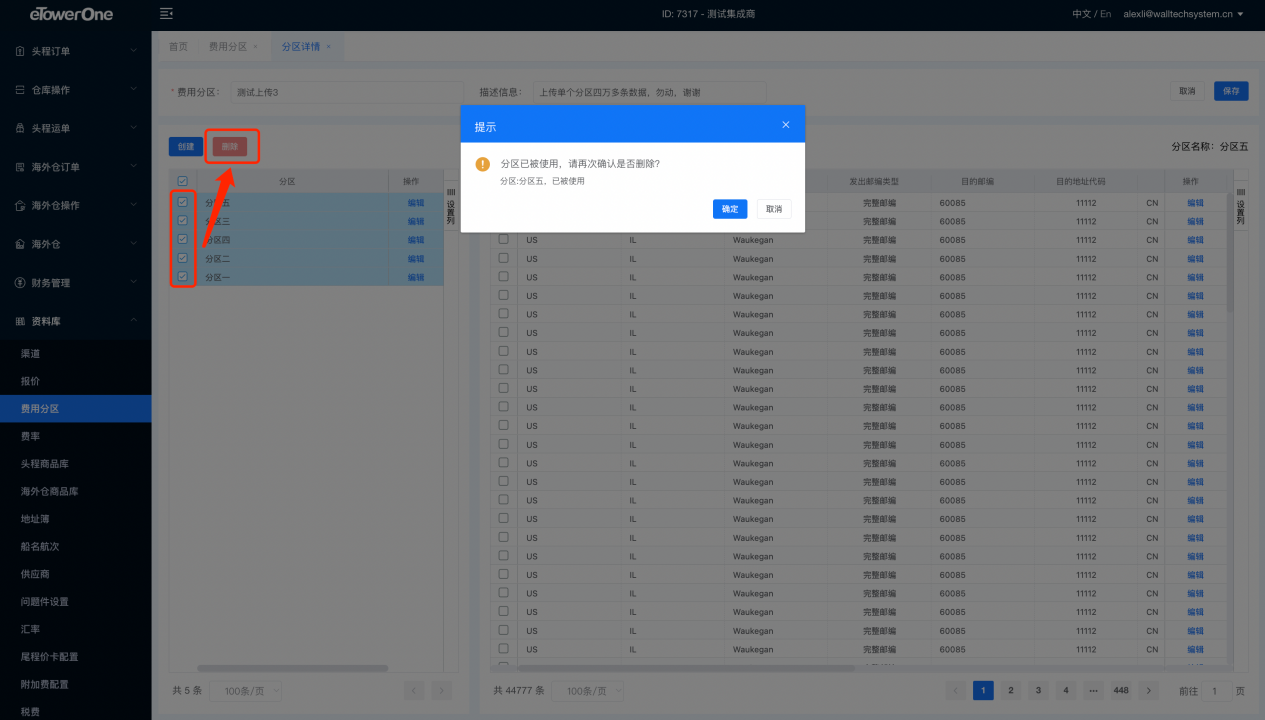Click the 财务管理 yuan icon
The height and width of the screenshot is (720, 1265).
coord(20,283)
